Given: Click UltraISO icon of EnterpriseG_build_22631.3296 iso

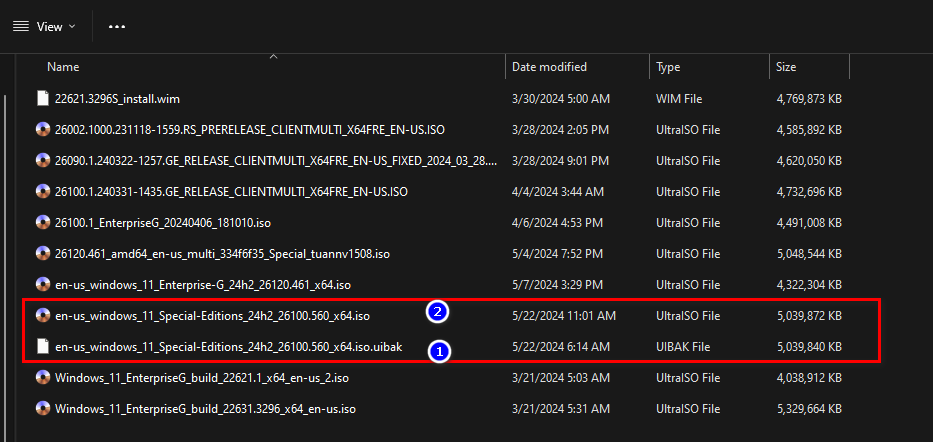Looking at the screenshot, I should [42, 408].
